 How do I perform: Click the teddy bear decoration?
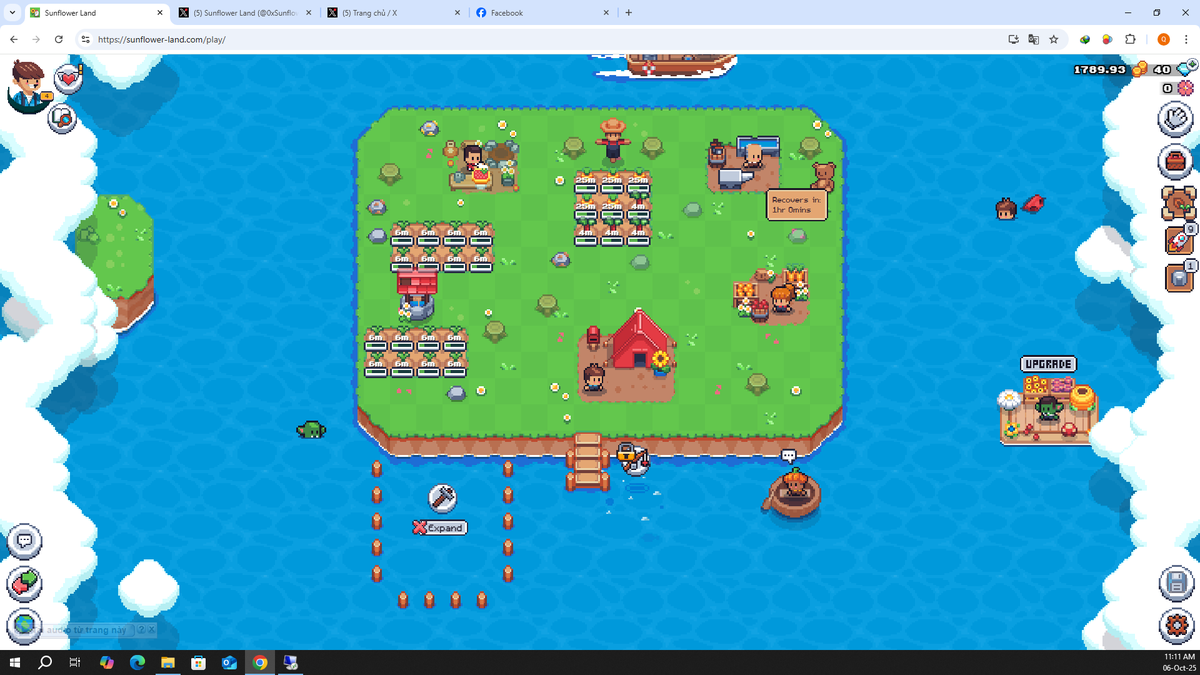tap(823, 176)
